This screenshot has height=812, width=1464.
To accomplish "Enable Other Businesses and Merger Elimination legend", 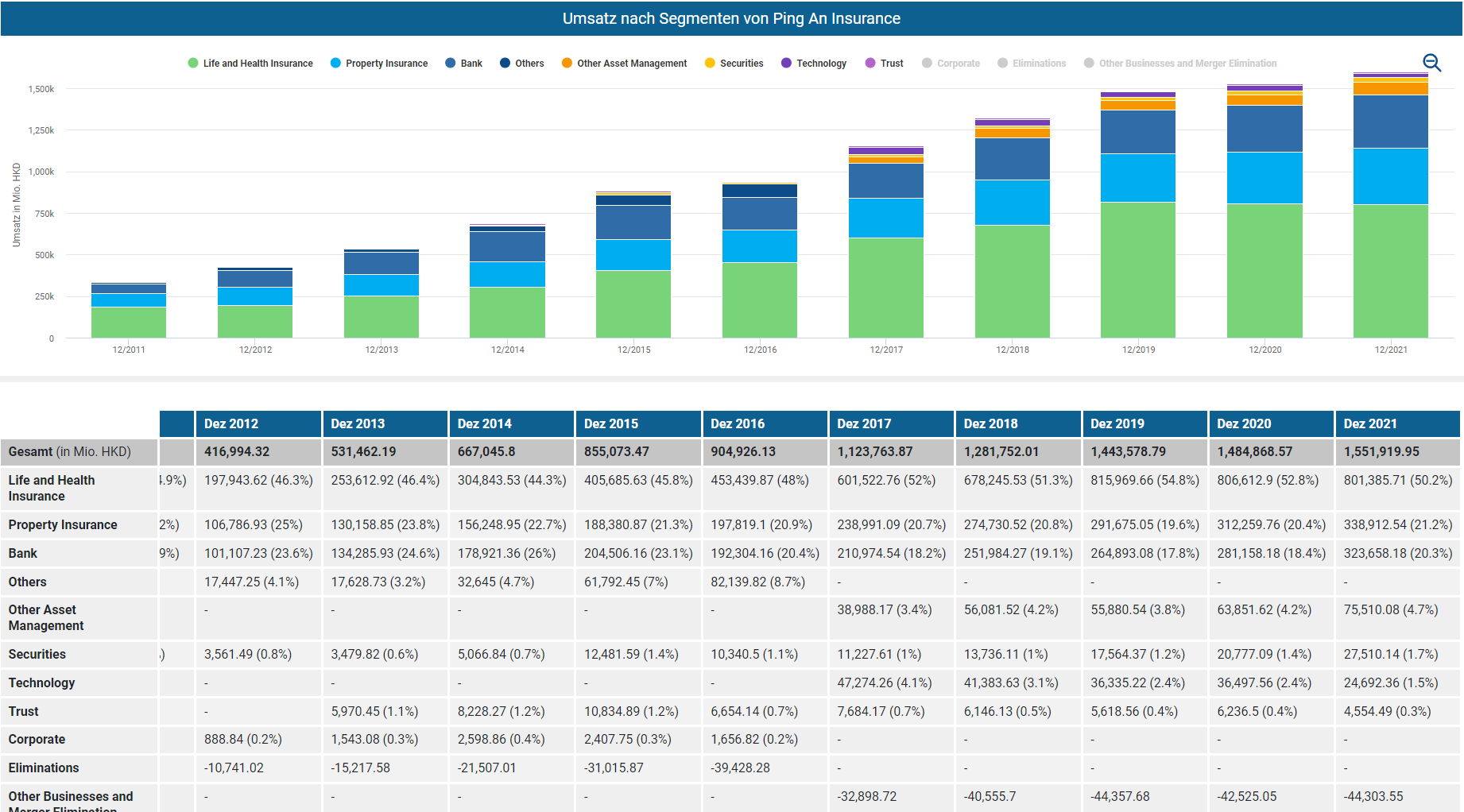I will pos(1187,64).
